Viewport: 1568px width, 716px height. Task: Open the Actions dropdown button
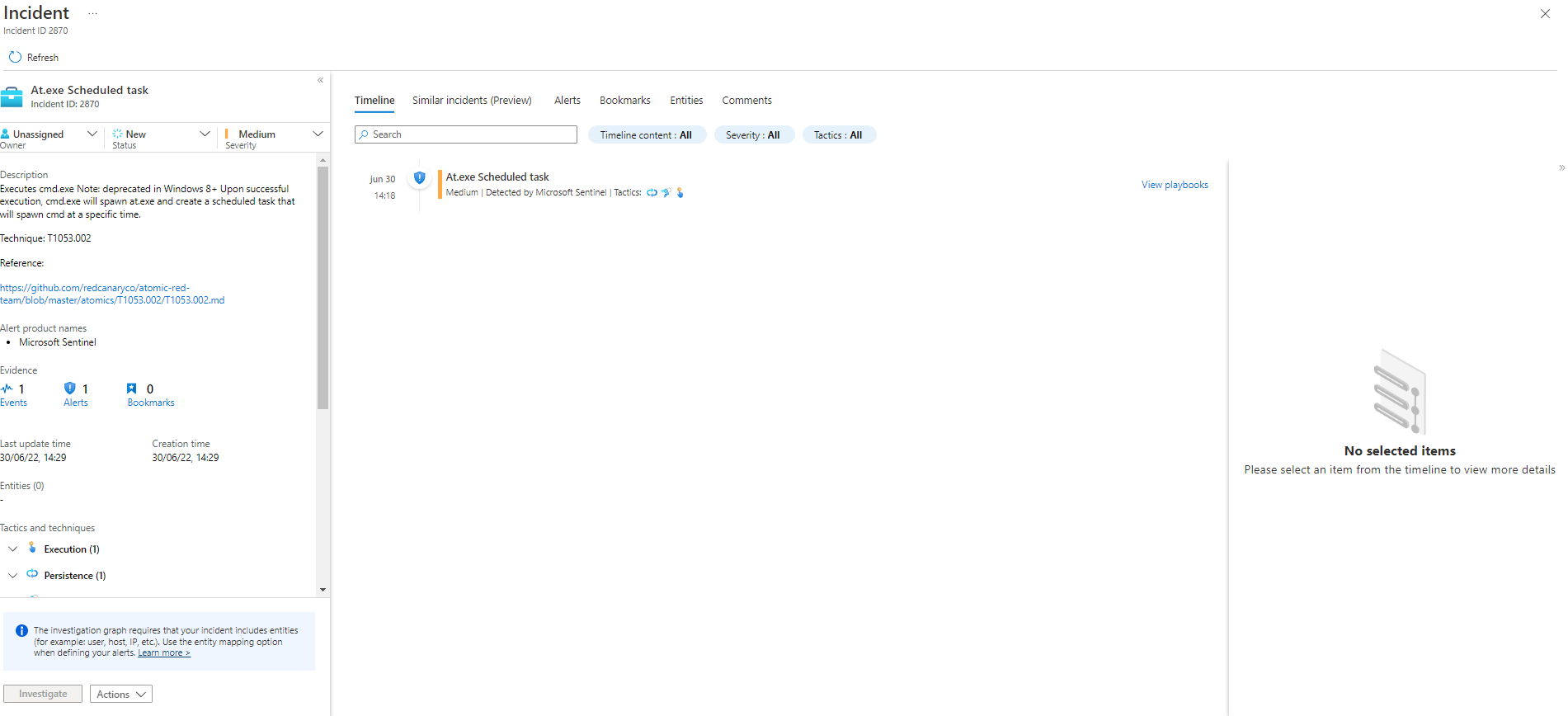(120, 695)
